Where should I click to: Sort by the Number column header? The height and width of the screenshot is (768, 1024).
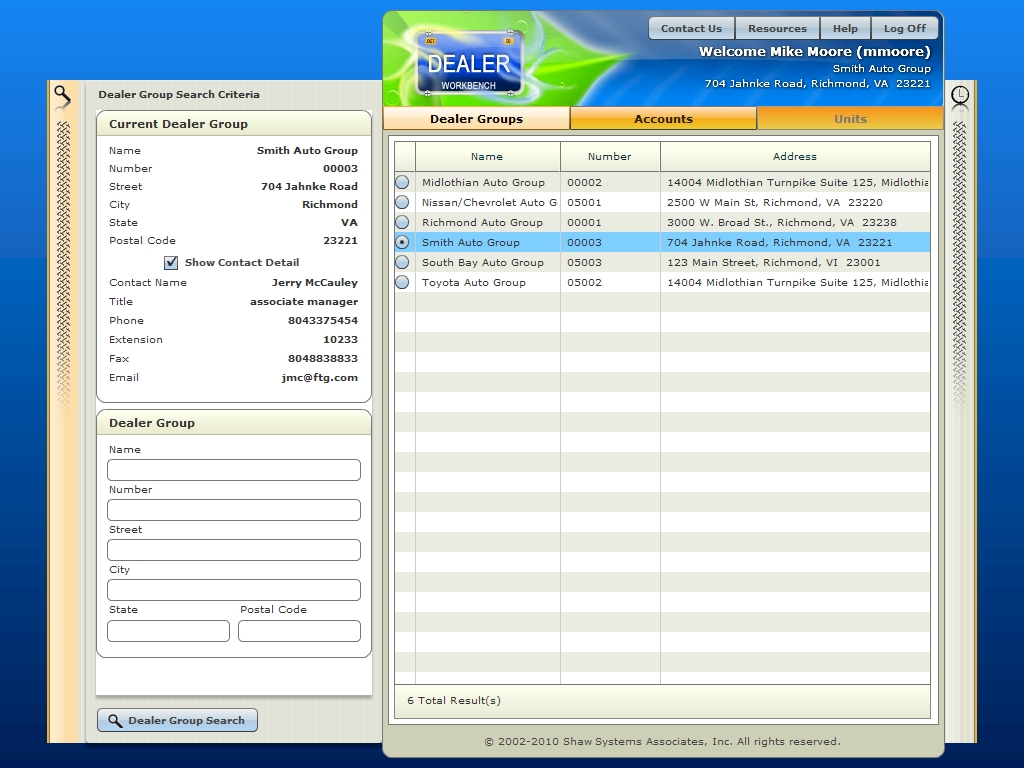[610, 157]
